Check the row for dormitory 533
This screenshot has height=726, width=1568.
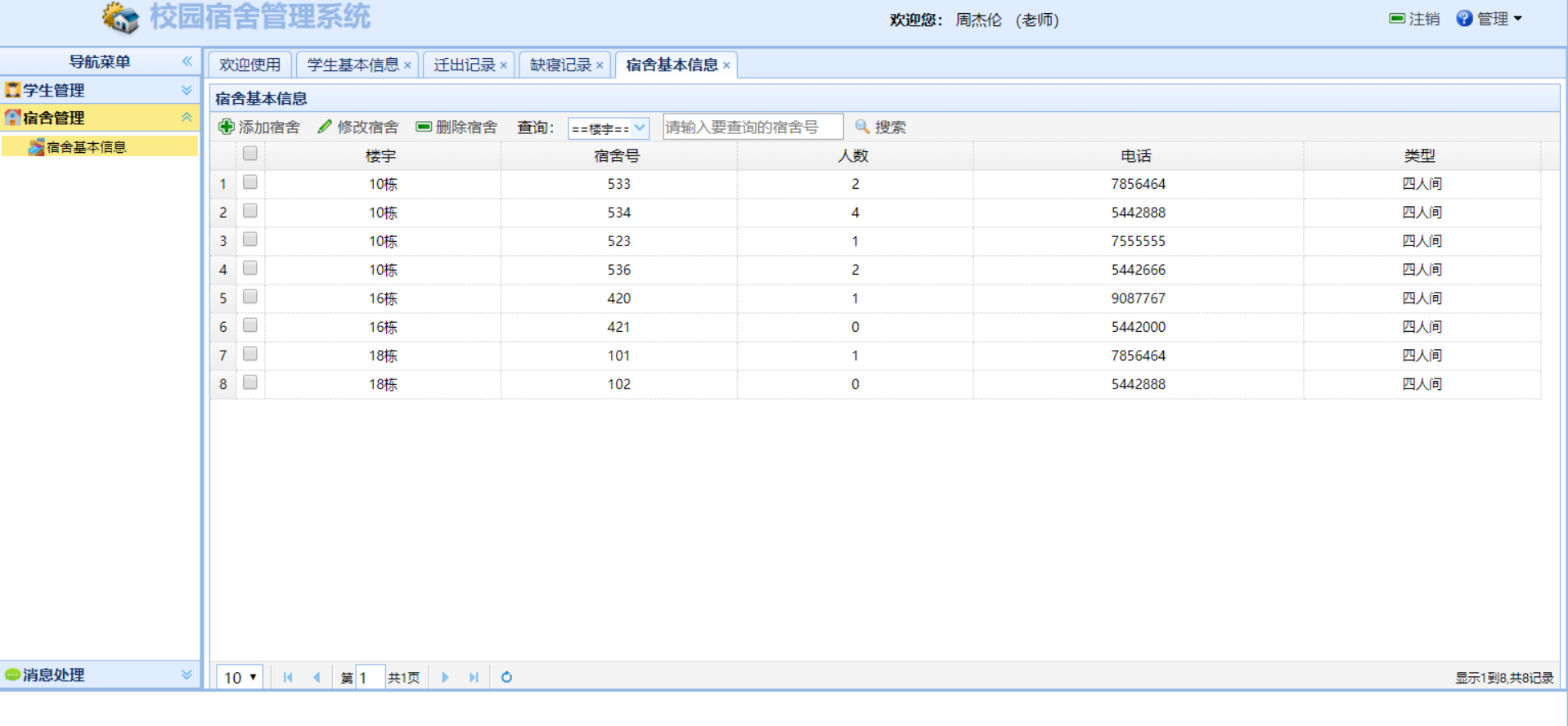[x=250, y=182]
